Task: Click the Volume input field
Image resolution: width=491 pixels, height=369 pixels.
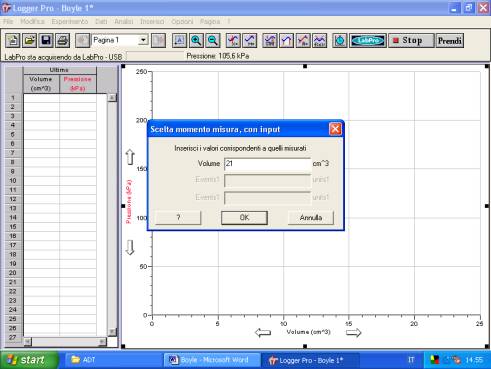Action: pyautogui.click(x=268, y=164)
